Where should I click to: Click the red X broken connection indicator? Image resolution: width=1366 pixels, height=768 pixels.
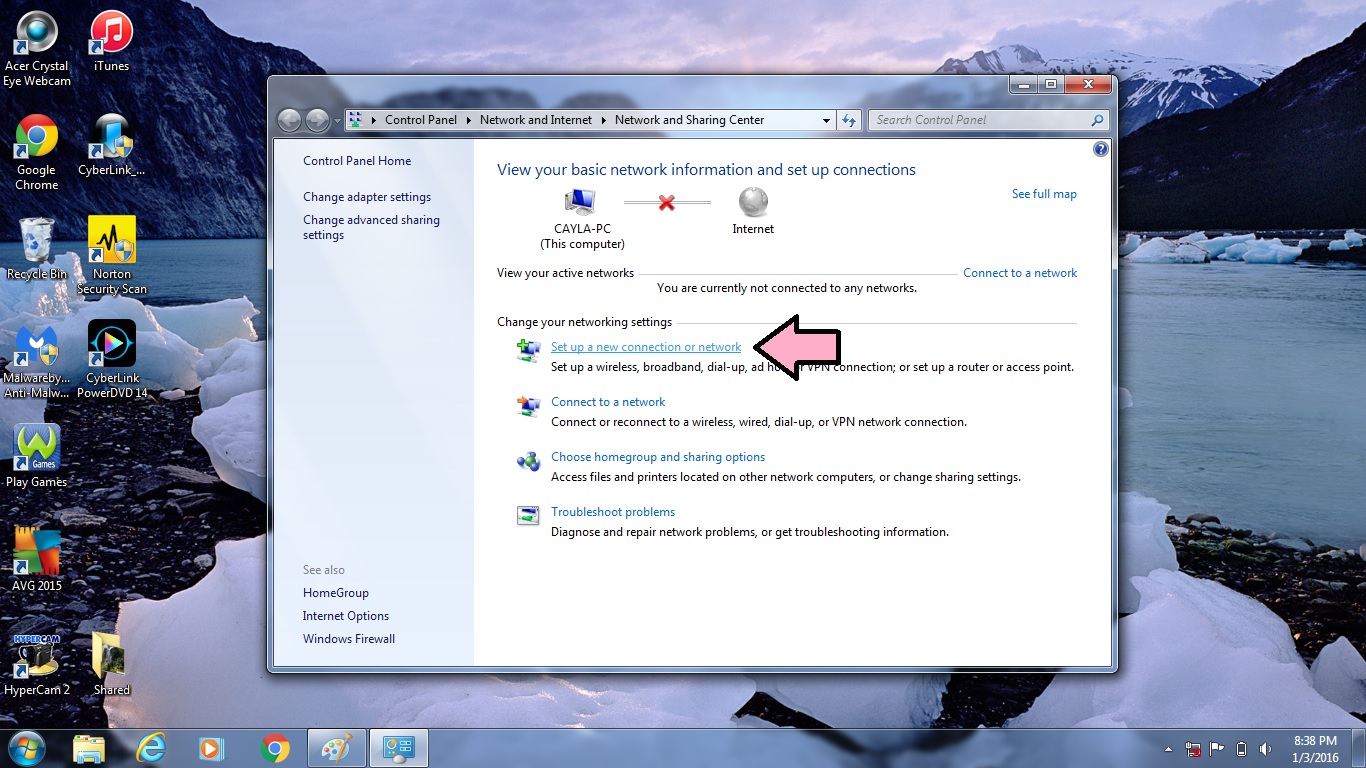pos(667,203)
